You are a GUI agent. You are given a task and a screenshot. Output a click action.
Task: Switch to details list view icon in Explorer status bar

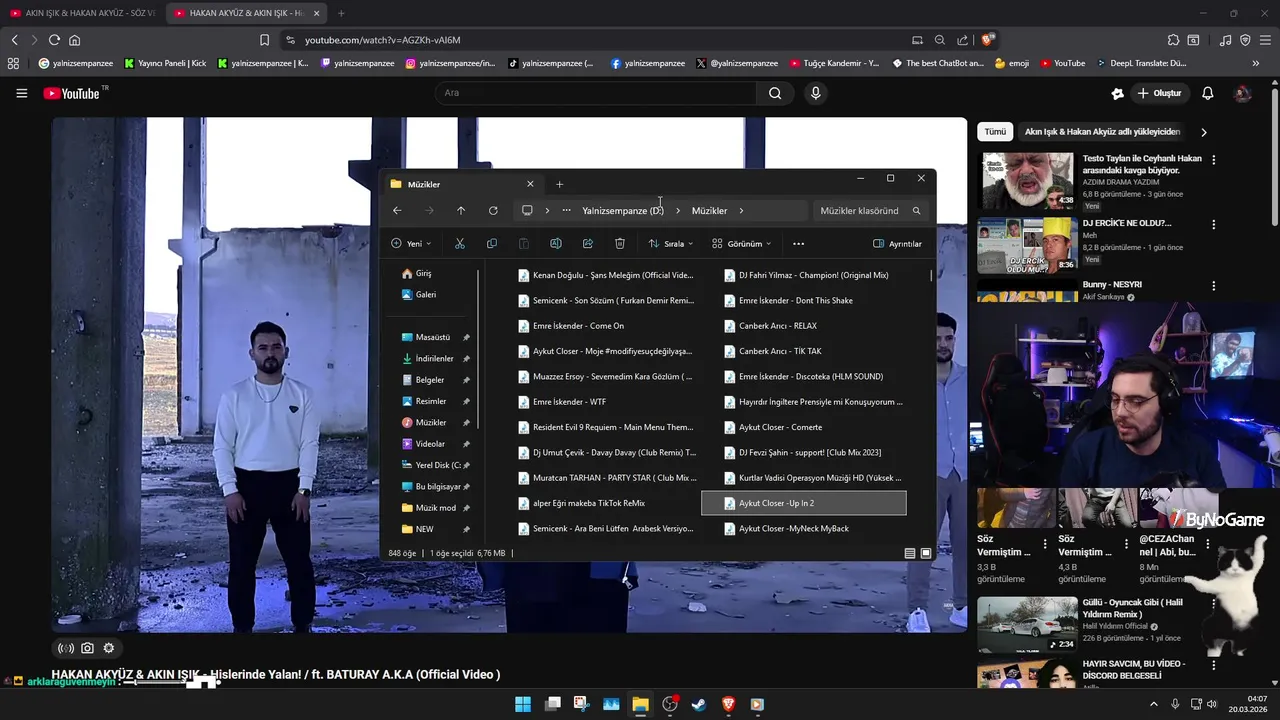click(909, 553)
